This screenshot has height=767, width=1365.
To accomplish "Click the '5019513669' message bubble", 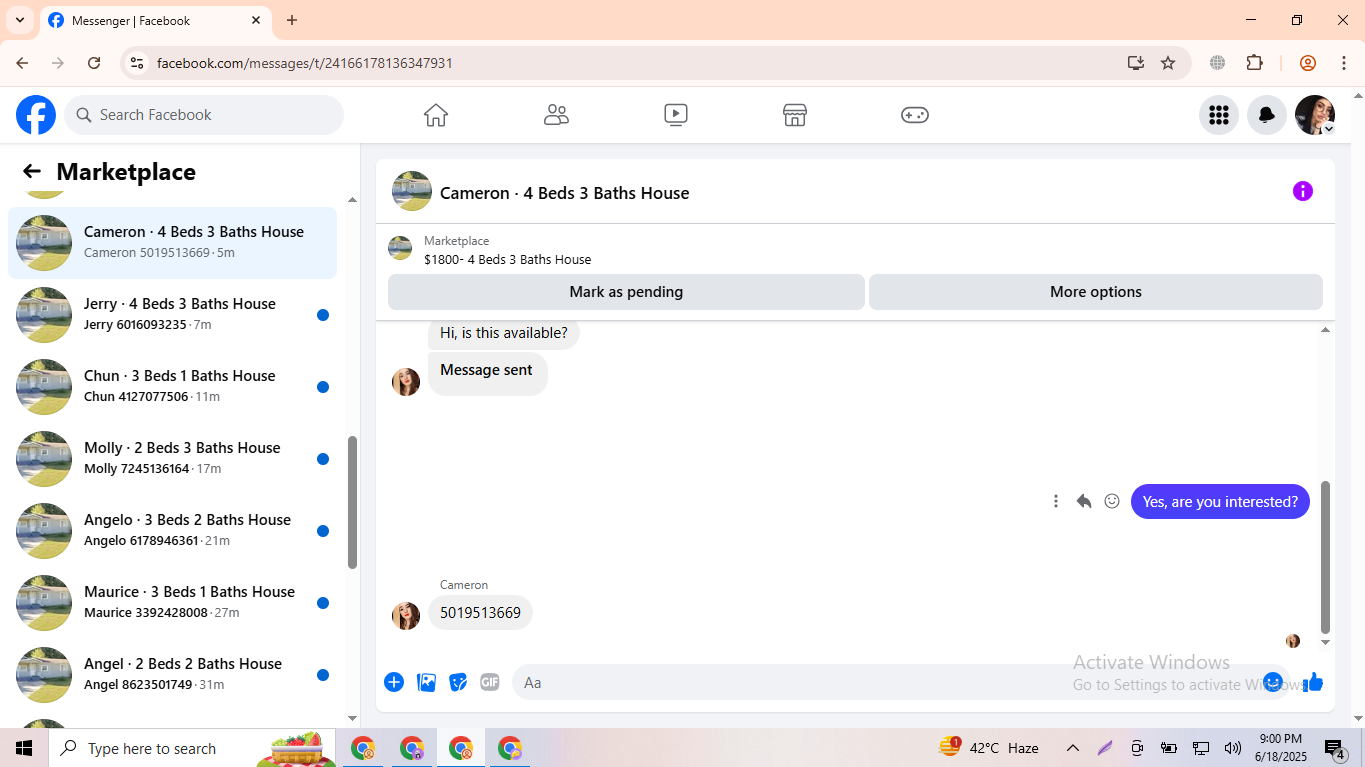I will click(x=480, y=613).
